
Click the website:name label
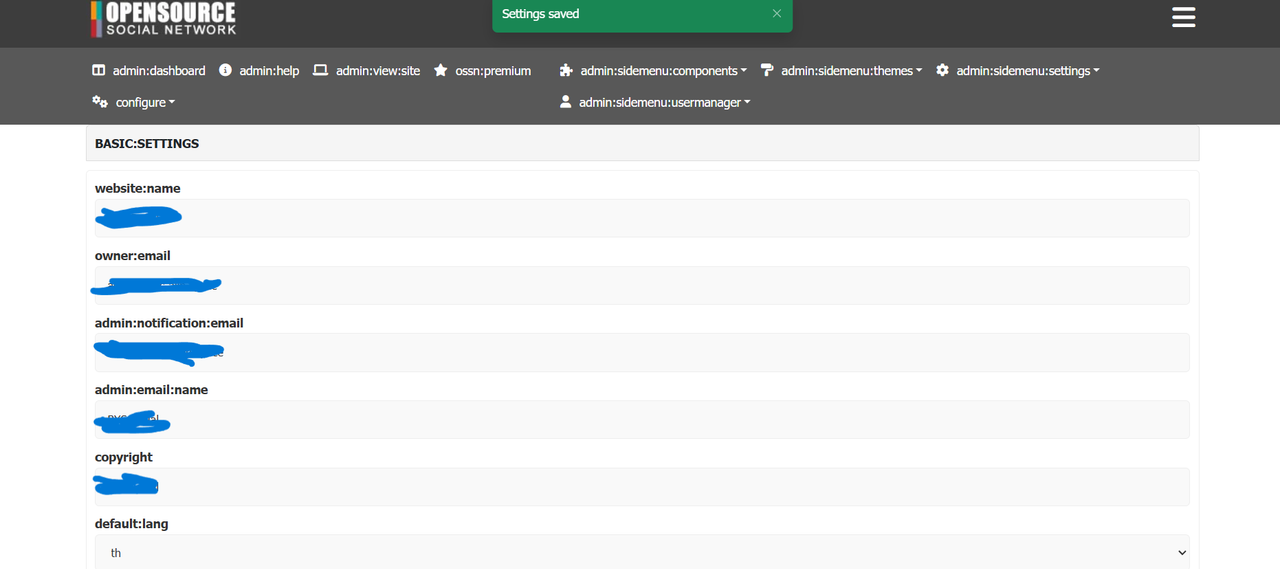(x=138, y=188)
